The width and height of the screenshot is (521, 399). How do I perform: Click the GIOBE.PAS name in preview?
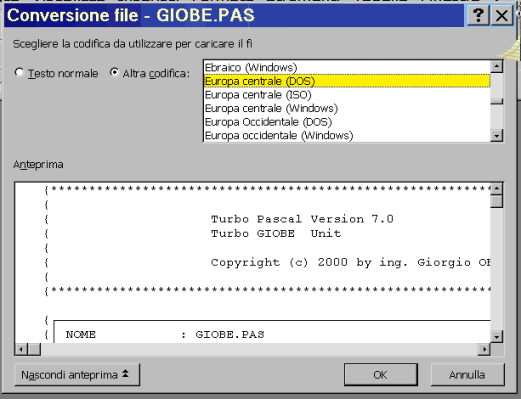[x=230, y=334]
